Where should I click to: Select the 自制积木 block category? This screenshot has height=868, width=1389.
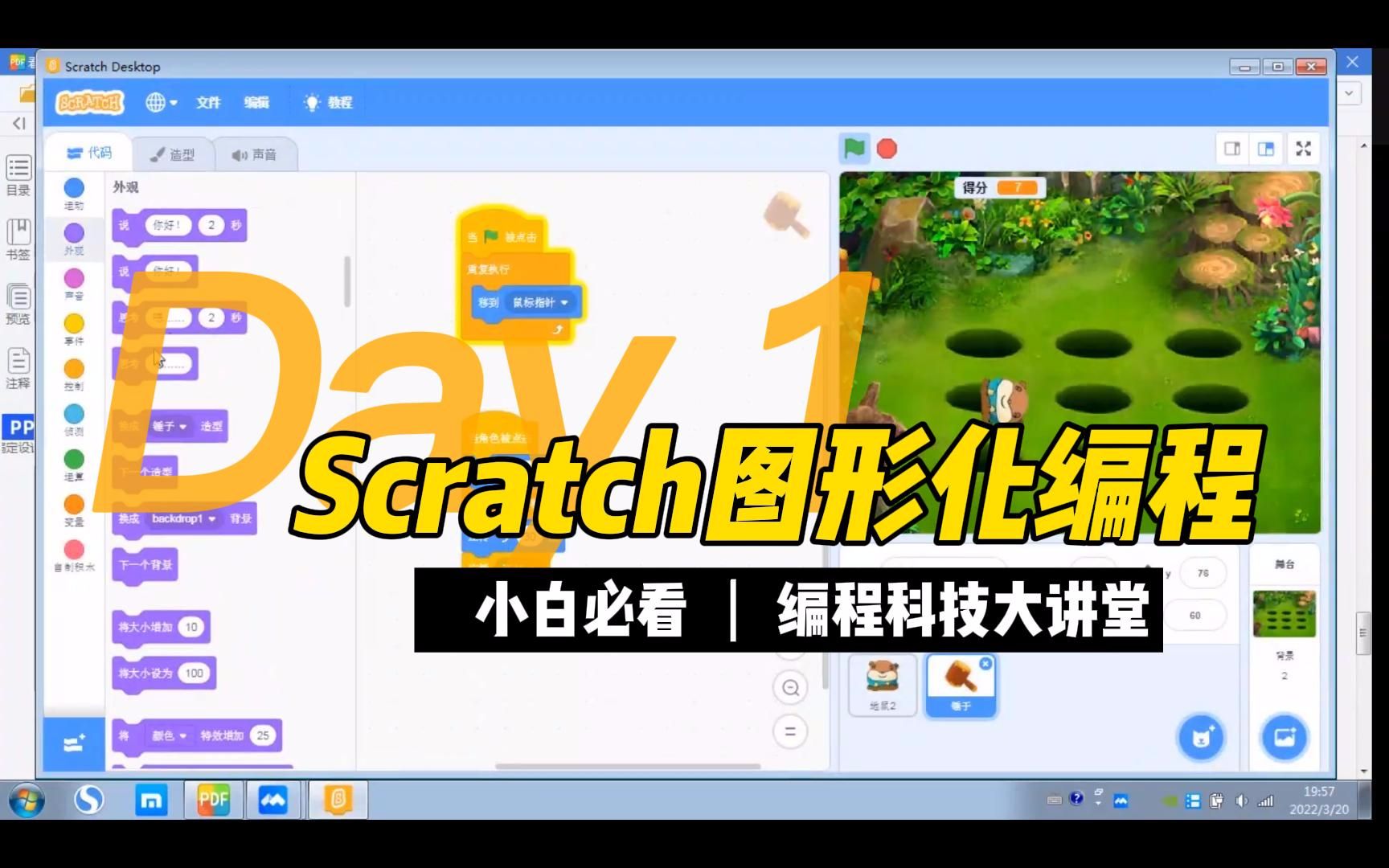point(74,555)
